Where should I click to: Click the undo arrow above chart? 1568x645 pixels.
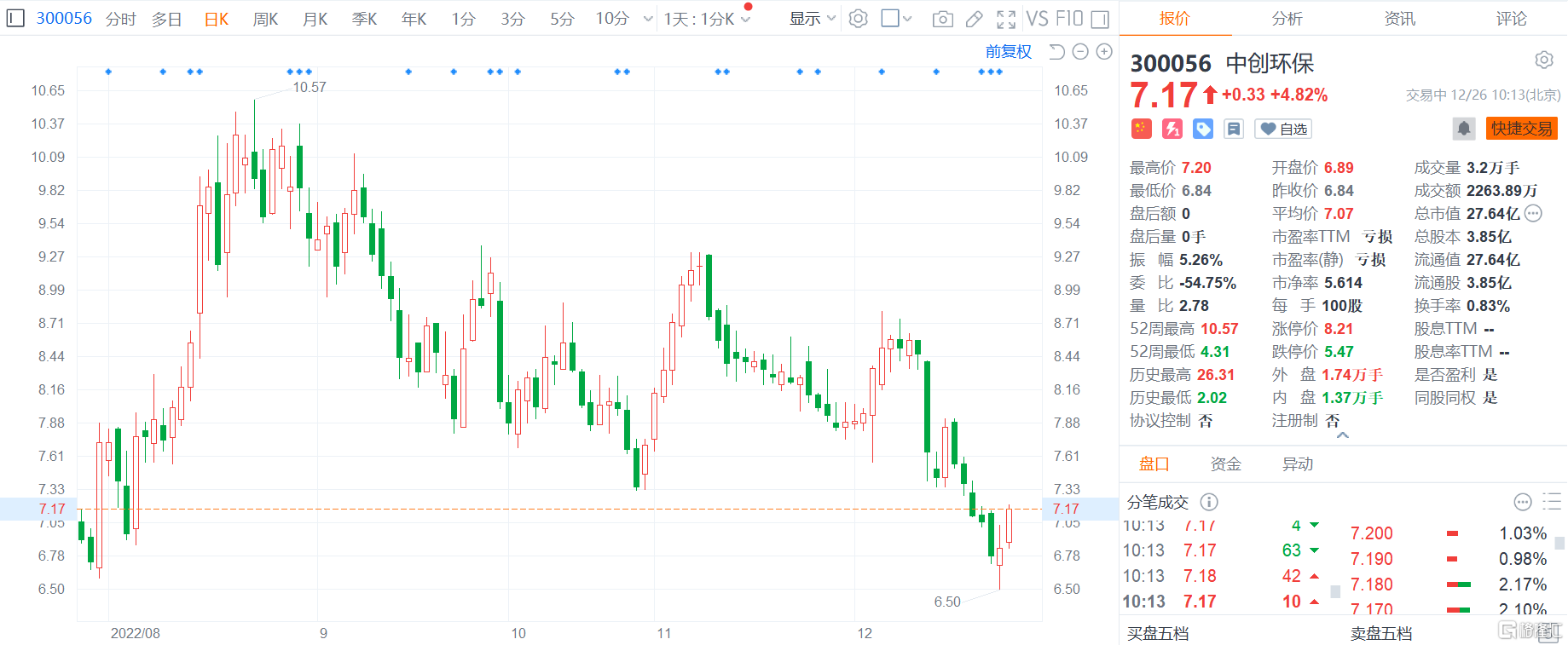(1056, 52)
